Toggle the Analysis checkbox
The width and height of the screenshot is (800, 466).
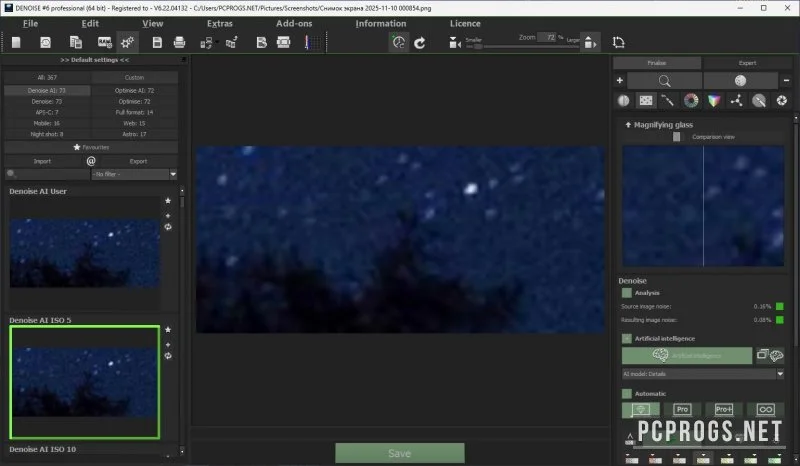(627, 293)
